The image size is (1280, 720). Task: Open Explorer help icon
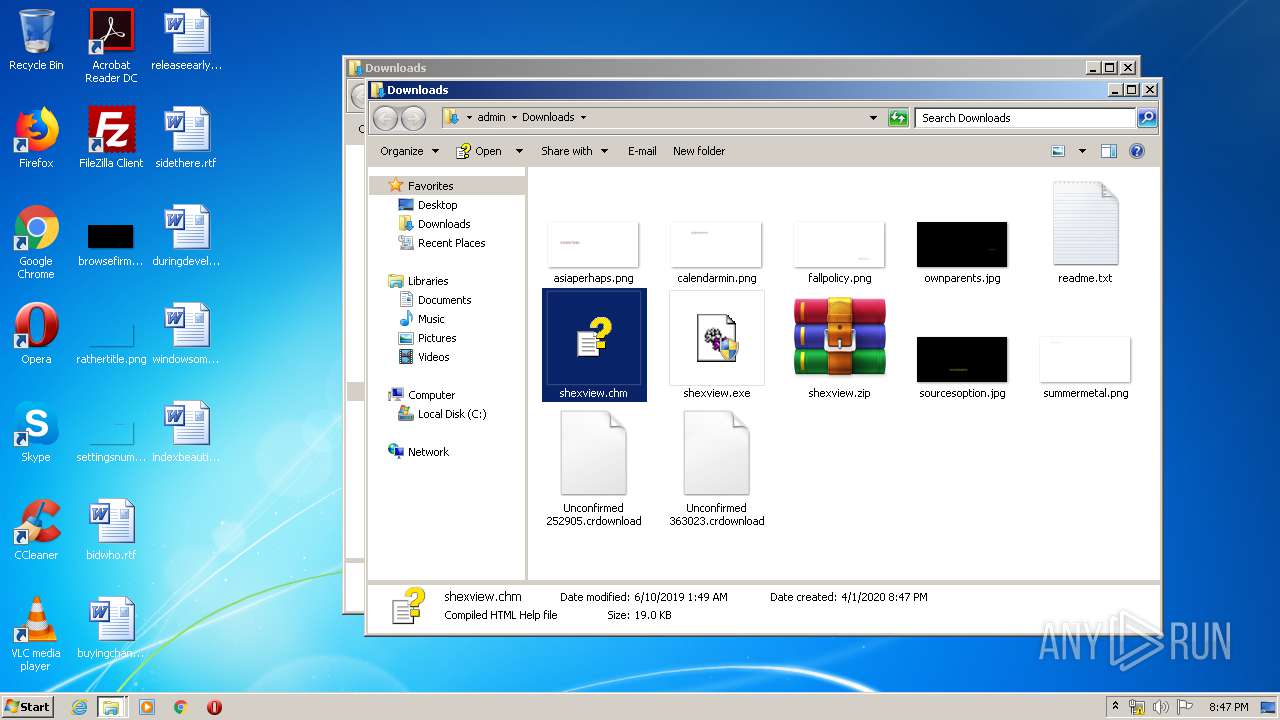1137,151
